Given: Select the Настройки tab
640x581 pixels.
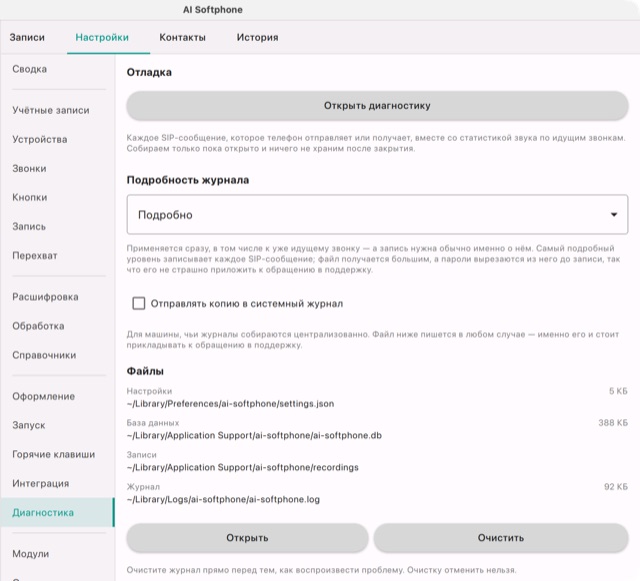Looking at the screenshot, I should click(102, 37).
